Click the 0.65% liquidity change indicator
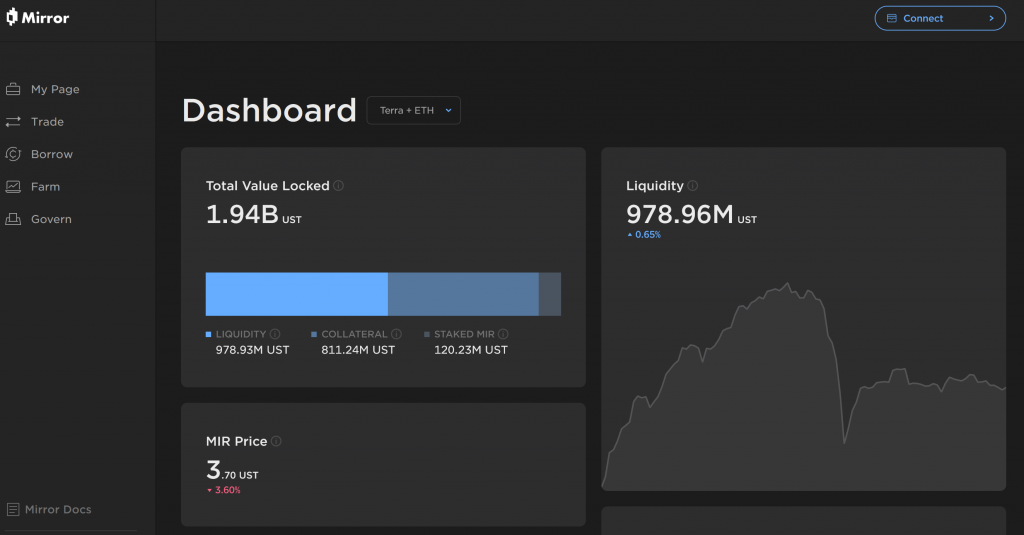 (644, 235)
